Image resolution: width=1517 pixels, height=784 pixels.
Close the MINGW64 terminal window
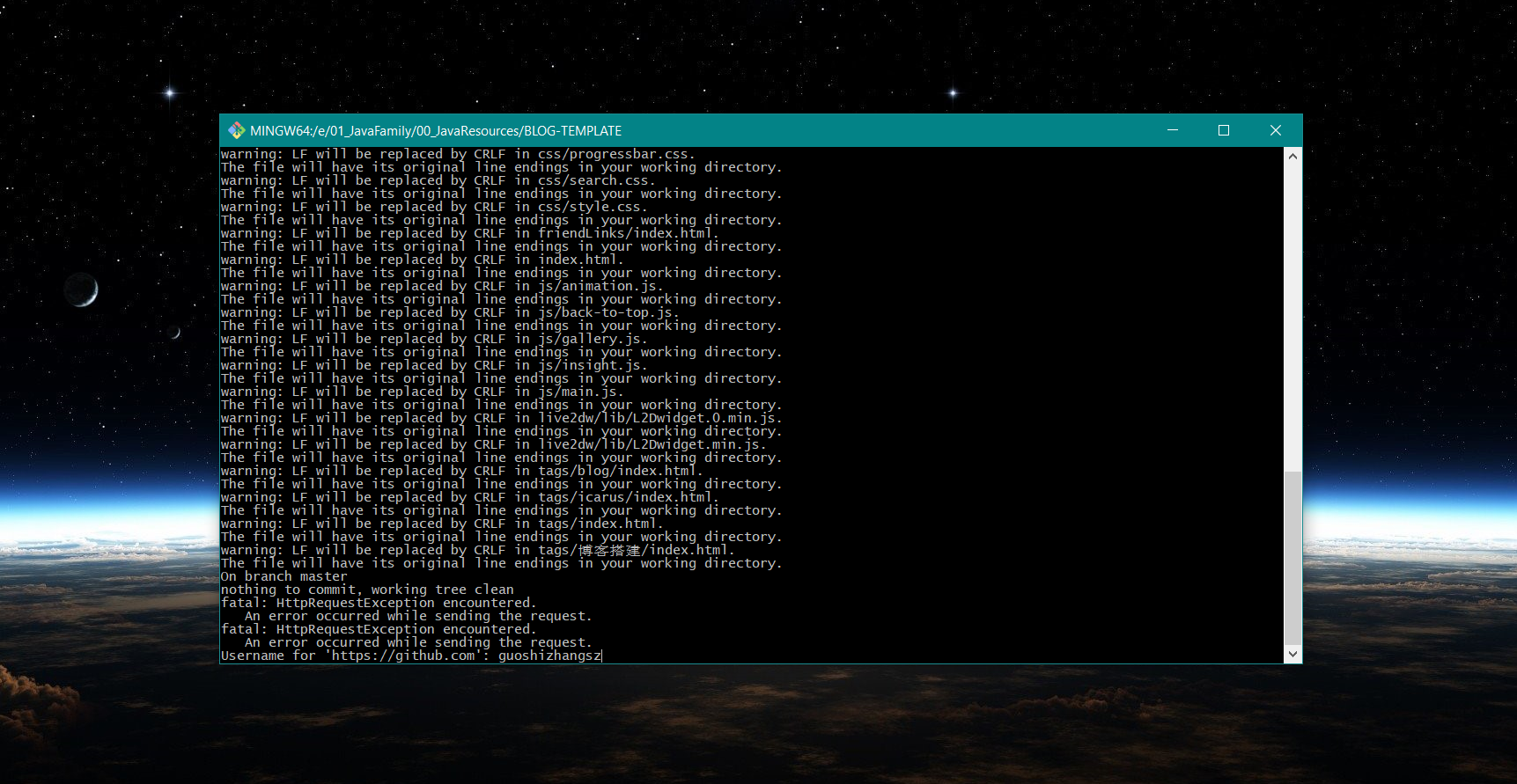tap(1275, 130)
